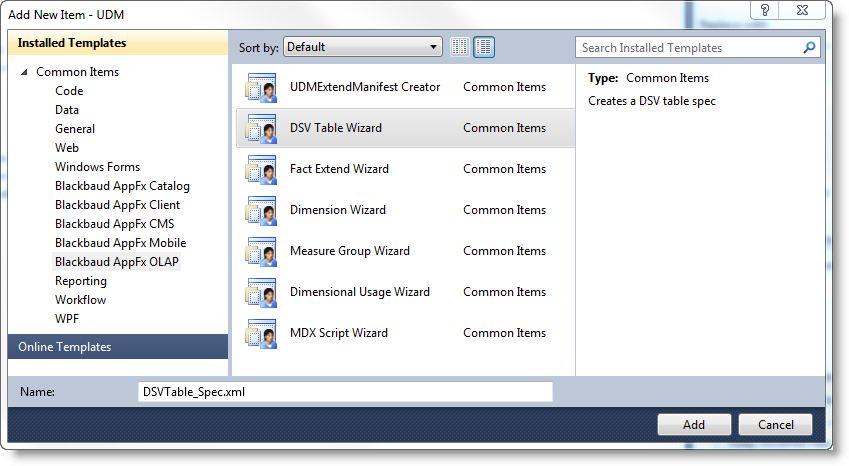Select the Windows Forms category
This screenshot has width=849, height=466.
(97, 167)
